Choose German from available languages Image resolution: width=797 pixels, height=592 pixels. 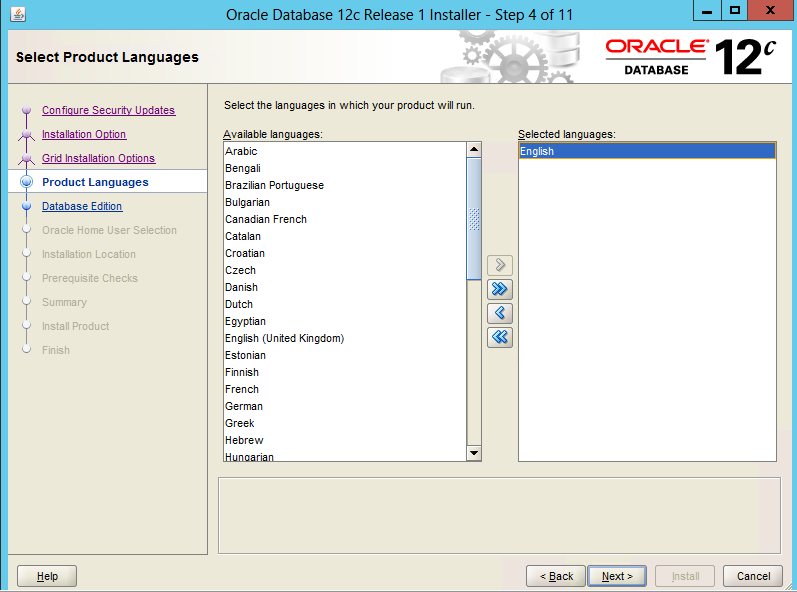[244, 406]
